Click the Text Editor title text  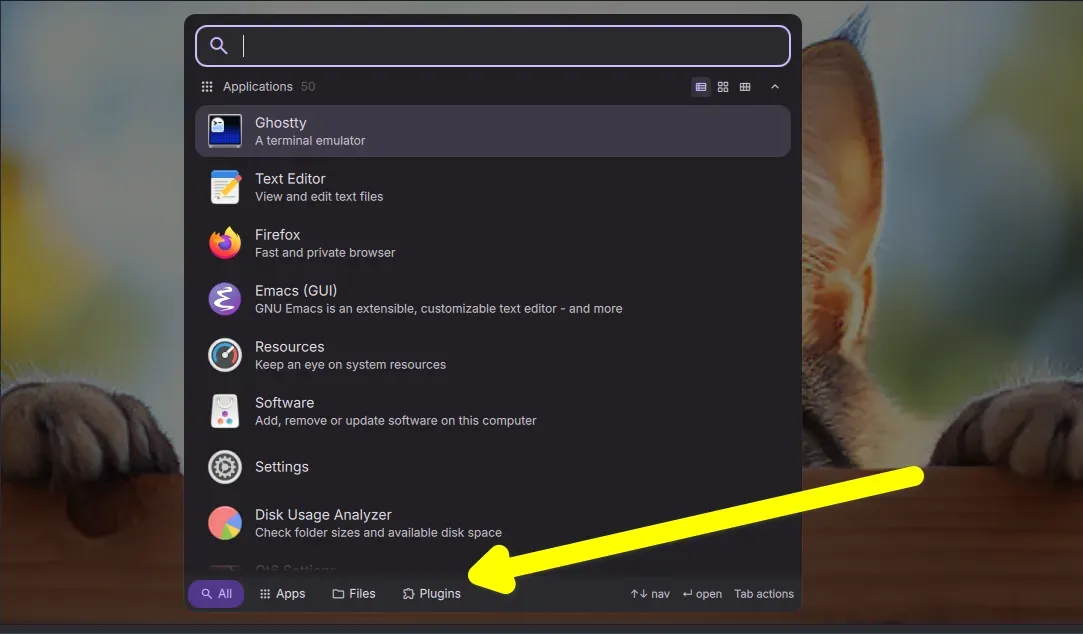(x=290, y=179)
